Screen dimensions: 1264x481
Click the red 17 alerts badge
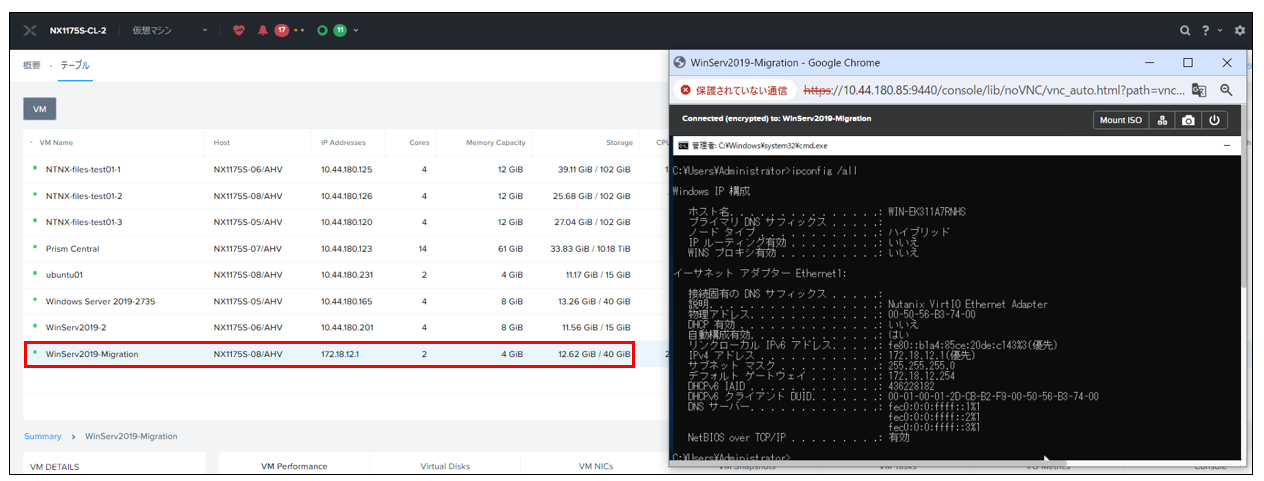point(282,31)
